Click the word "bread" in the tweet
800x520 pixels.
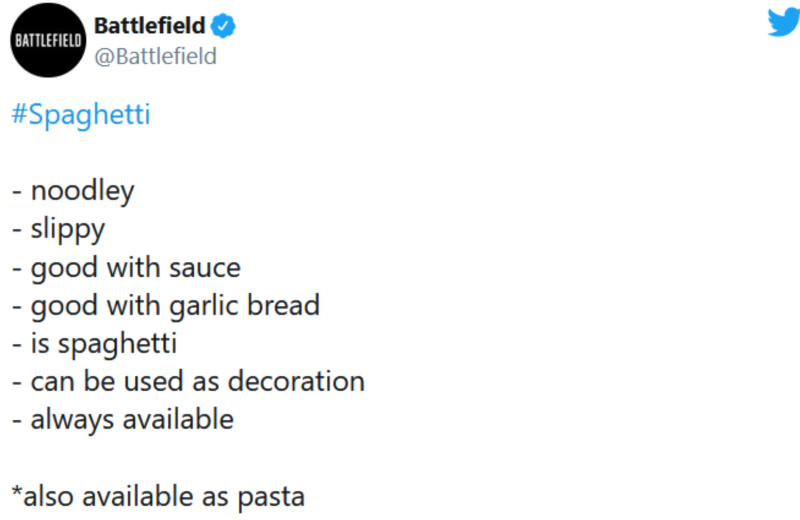(284, 306)
